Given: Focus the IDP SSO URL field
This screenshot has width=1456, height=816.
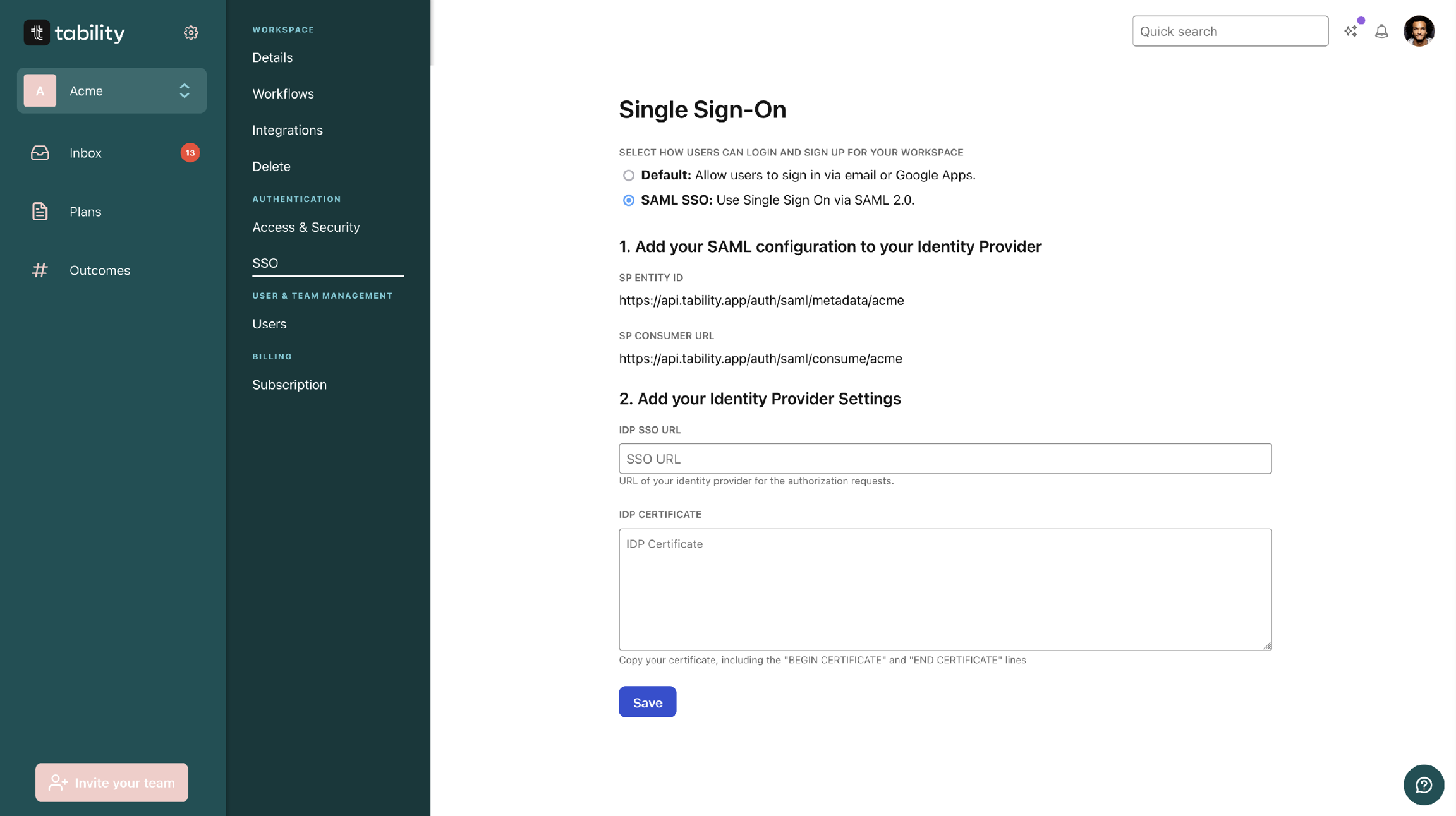Looking at the screenshot, I should click(x=945, y=459).
